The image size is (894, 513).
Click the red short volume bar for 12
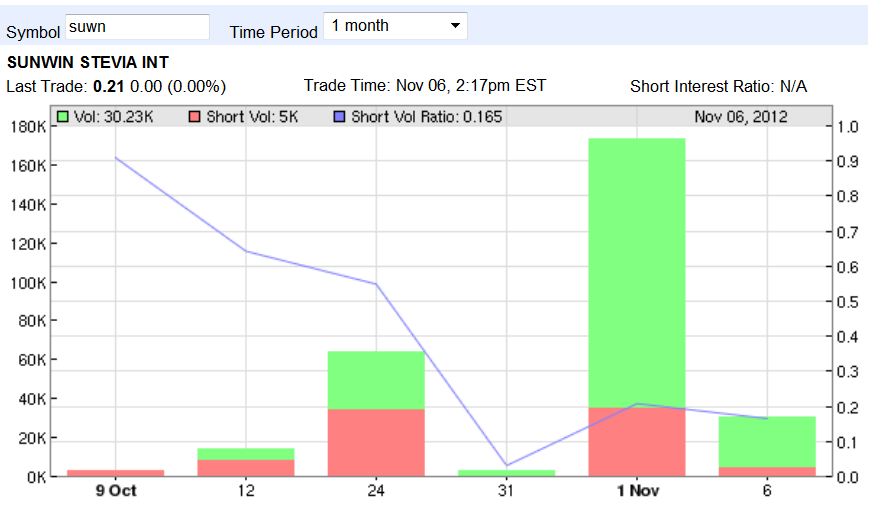pyautogui.click(x=247, y=467)
